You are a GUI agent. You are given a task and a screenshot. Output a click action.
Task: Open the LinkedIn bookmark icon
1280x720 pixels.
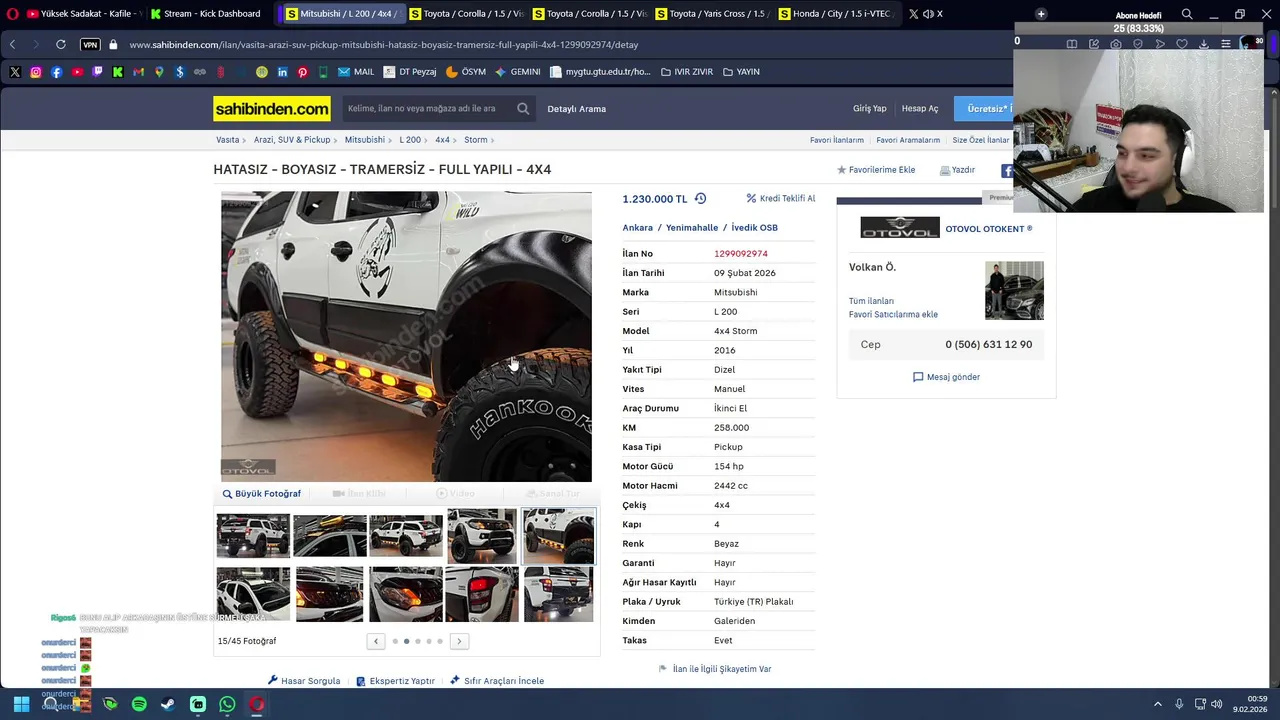coord(282,72)
